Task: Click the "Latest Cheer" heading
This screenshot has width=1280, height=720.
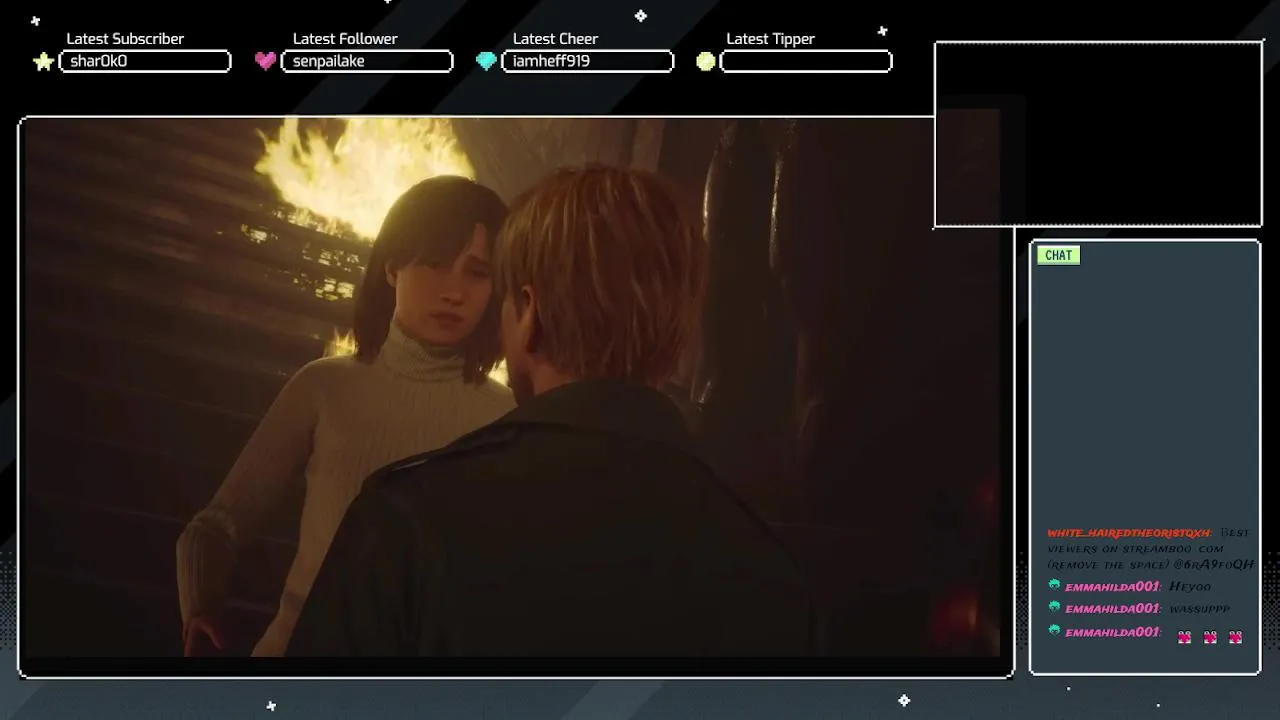Action: point(555,39)
